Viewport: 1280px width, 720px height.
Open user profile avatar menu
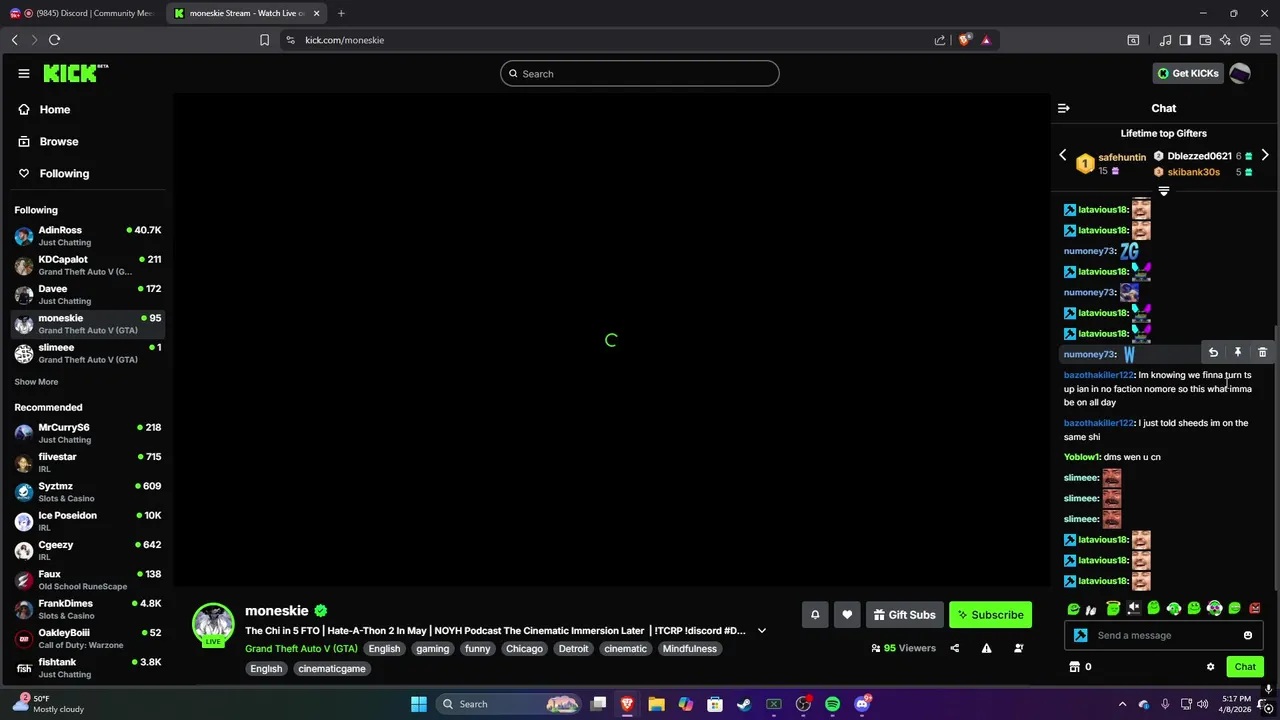(x=1240, y=73)
